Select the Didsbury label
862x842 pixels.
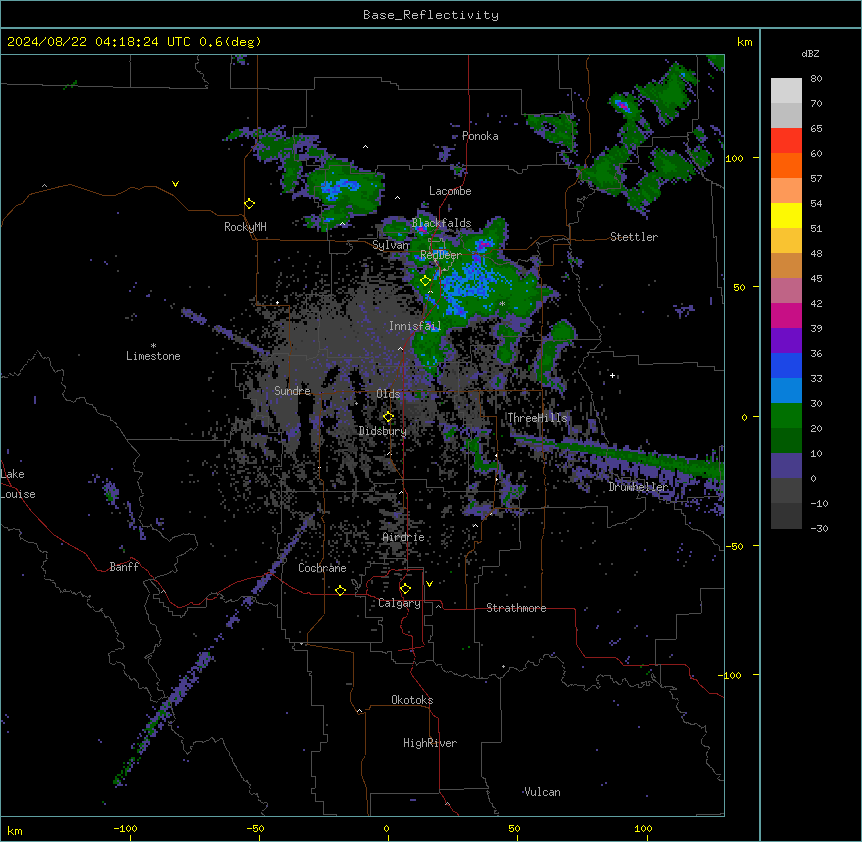(x=383, y=431)
